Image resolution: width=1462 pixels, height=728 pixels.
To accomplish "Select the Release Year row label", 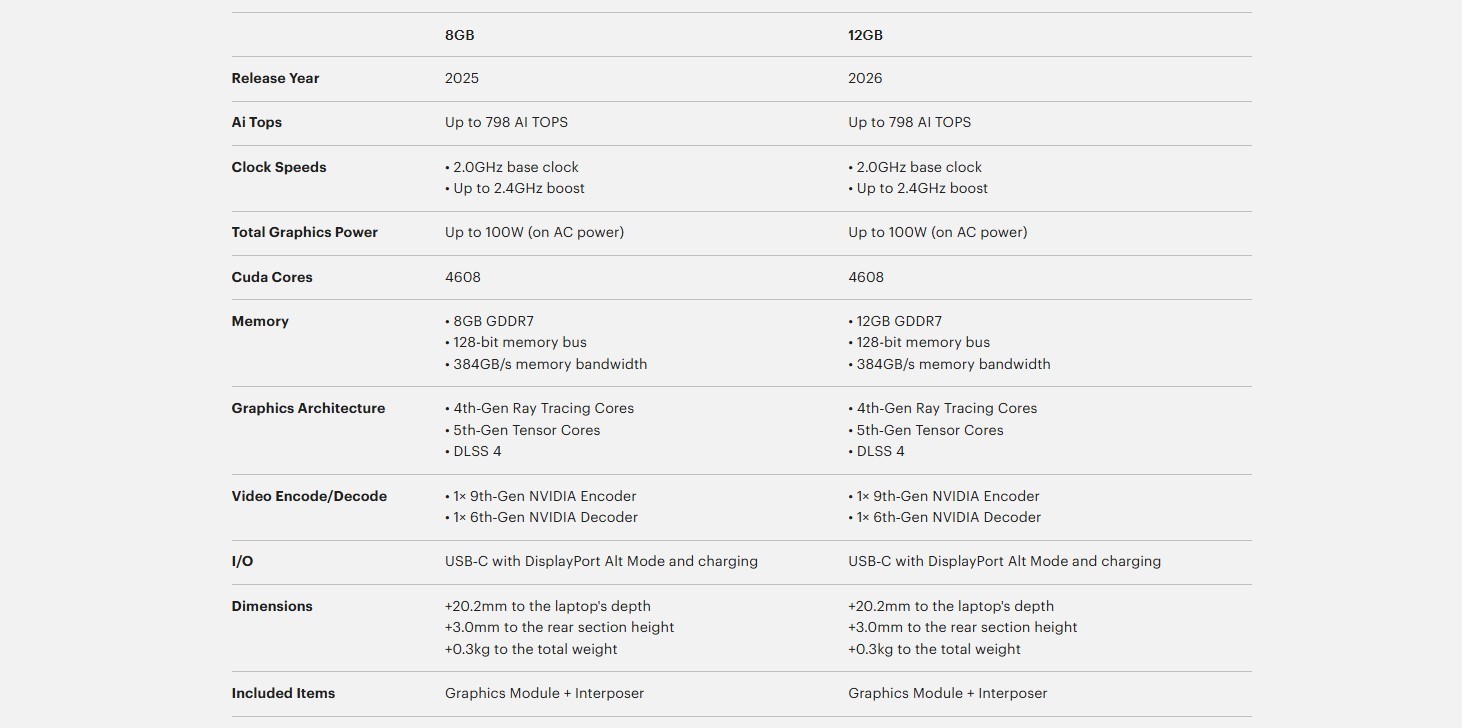I will click(275, 78).
